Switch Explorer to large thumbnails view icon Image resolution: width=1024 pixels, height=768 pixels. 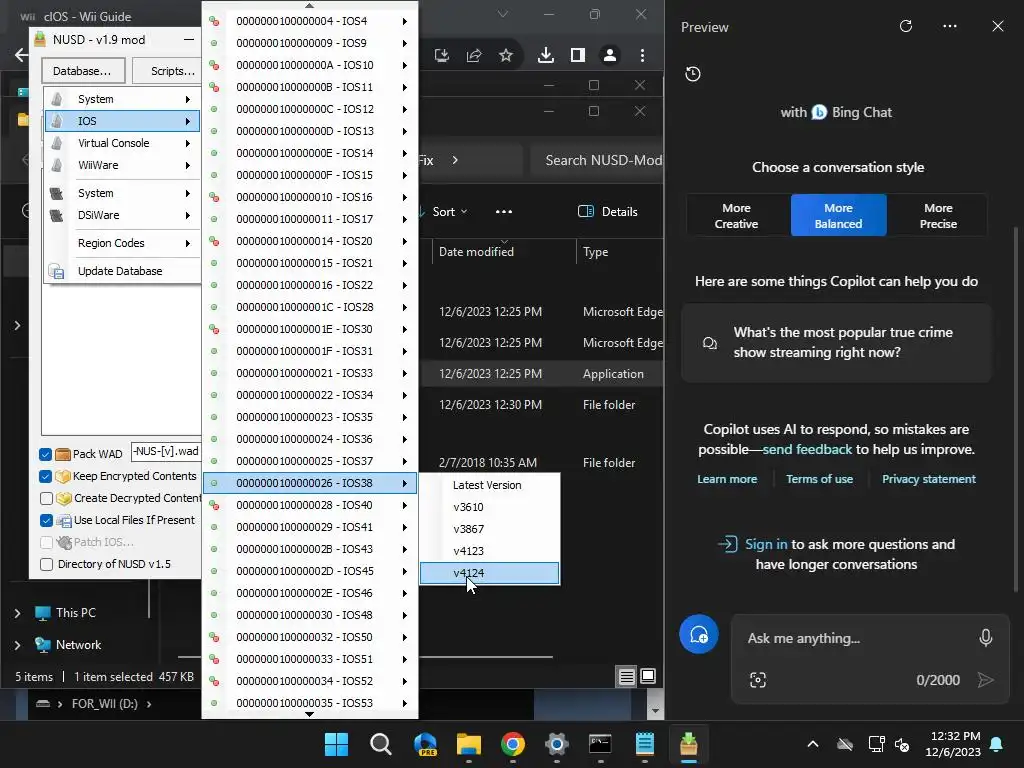[x=648, y=676]
